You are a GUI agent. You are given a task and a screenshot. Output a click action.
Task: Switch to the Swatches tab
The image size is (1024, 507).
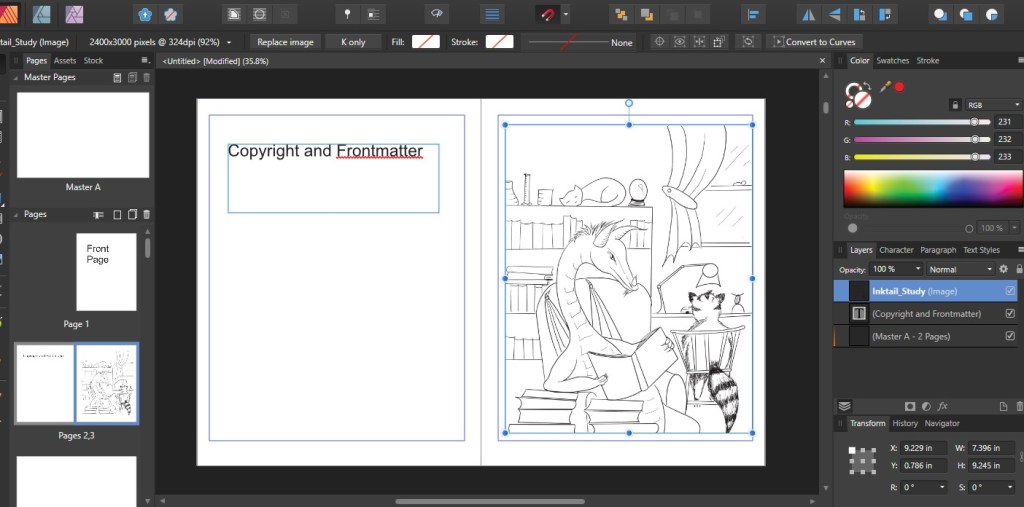click(892, 61)
